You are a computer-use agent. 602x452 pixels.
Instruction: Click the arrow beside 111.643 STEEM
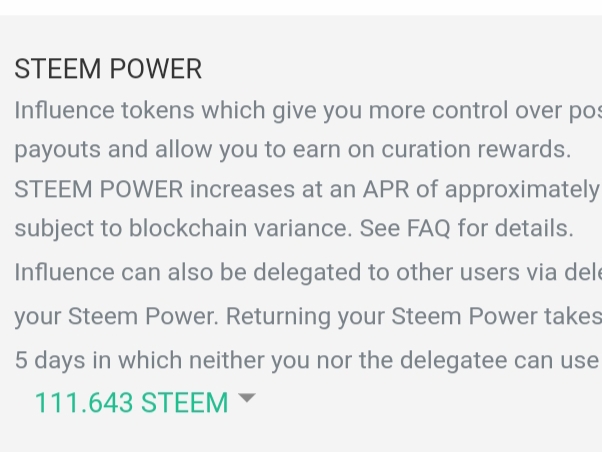coord(247,400)
